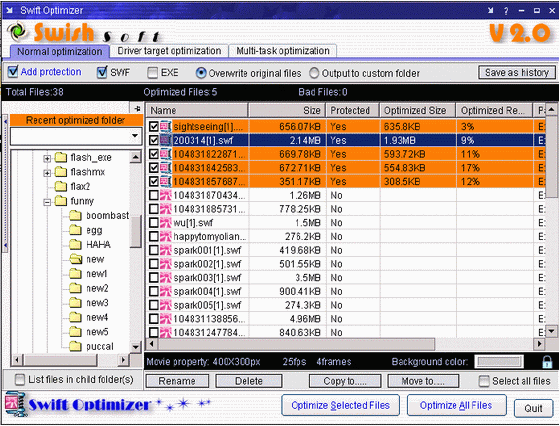Click the pin icon above the folder panel
560x426 pixels.
pyautogui.click(x=137, y=108)
